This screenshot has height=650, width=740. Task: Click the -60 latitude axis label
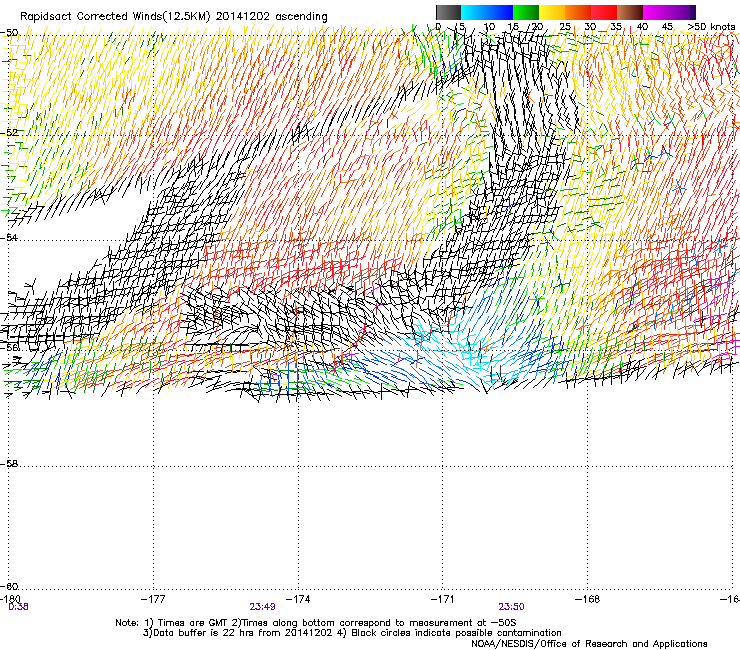[9, 586]
